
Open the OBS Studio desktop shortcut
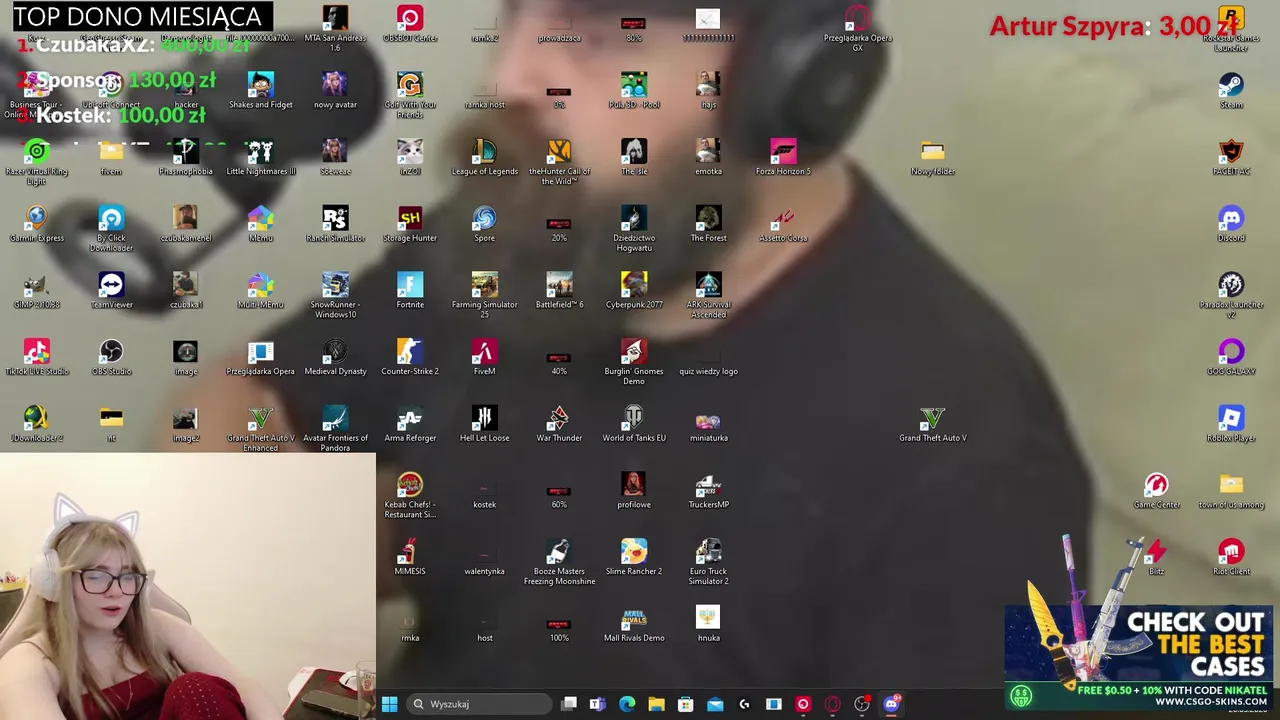click(x=111, y=357)
